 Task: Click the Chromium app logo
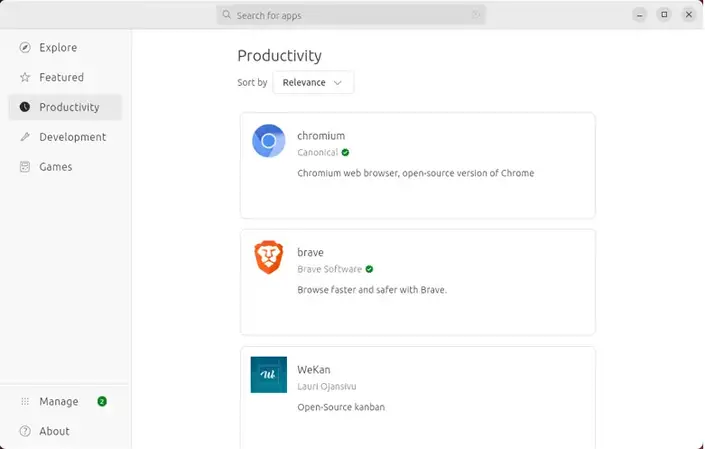(268, 141)
